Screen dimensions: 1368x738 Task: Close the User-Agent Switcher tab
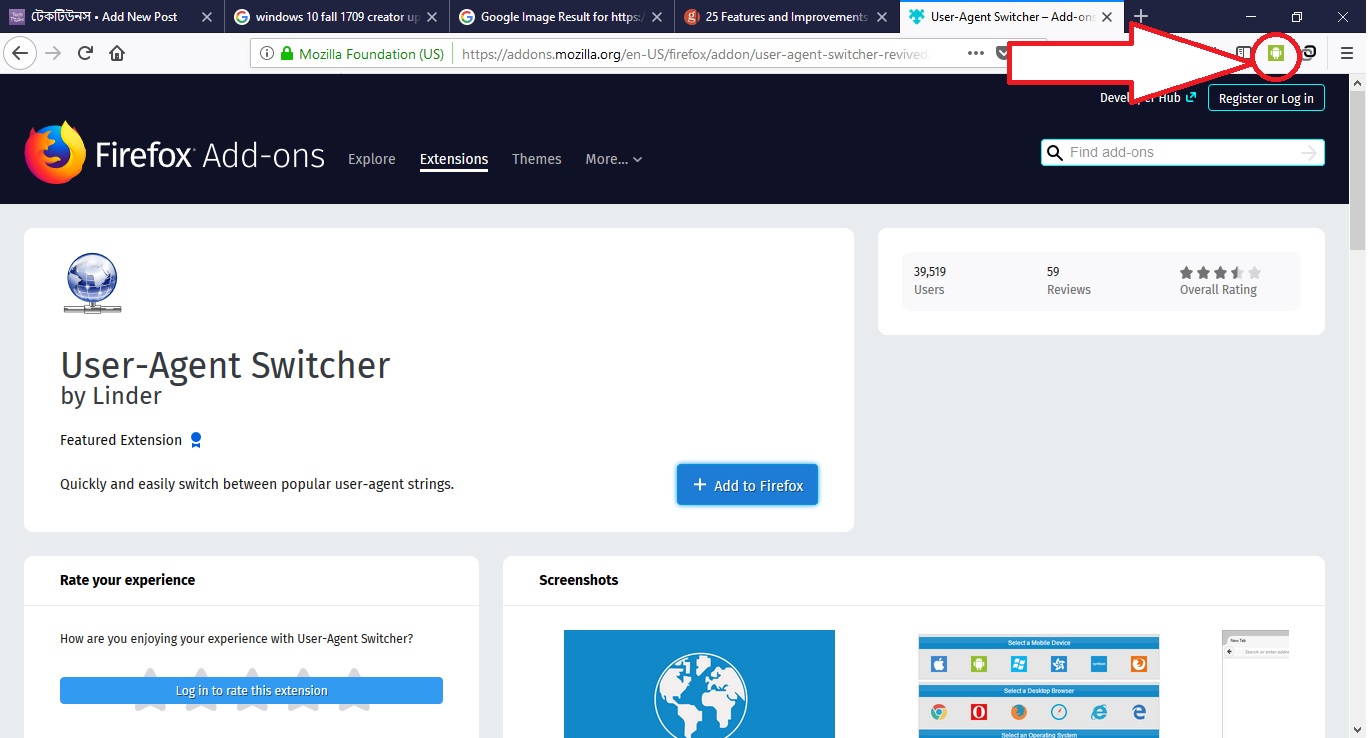[x=1107, y=17]
